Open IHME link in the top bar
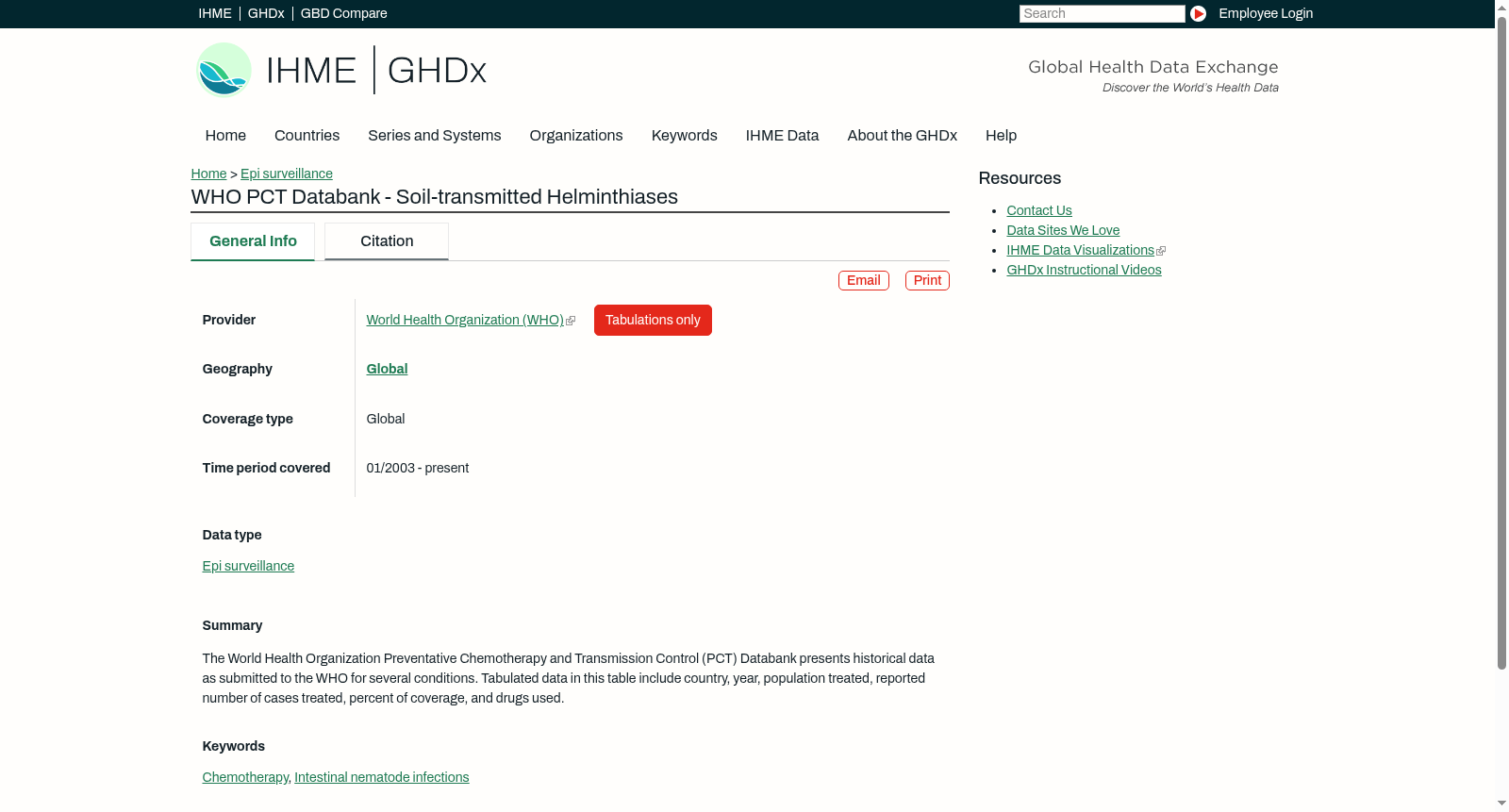Screen dimensions: 1509x812 [x=215, y=13]
